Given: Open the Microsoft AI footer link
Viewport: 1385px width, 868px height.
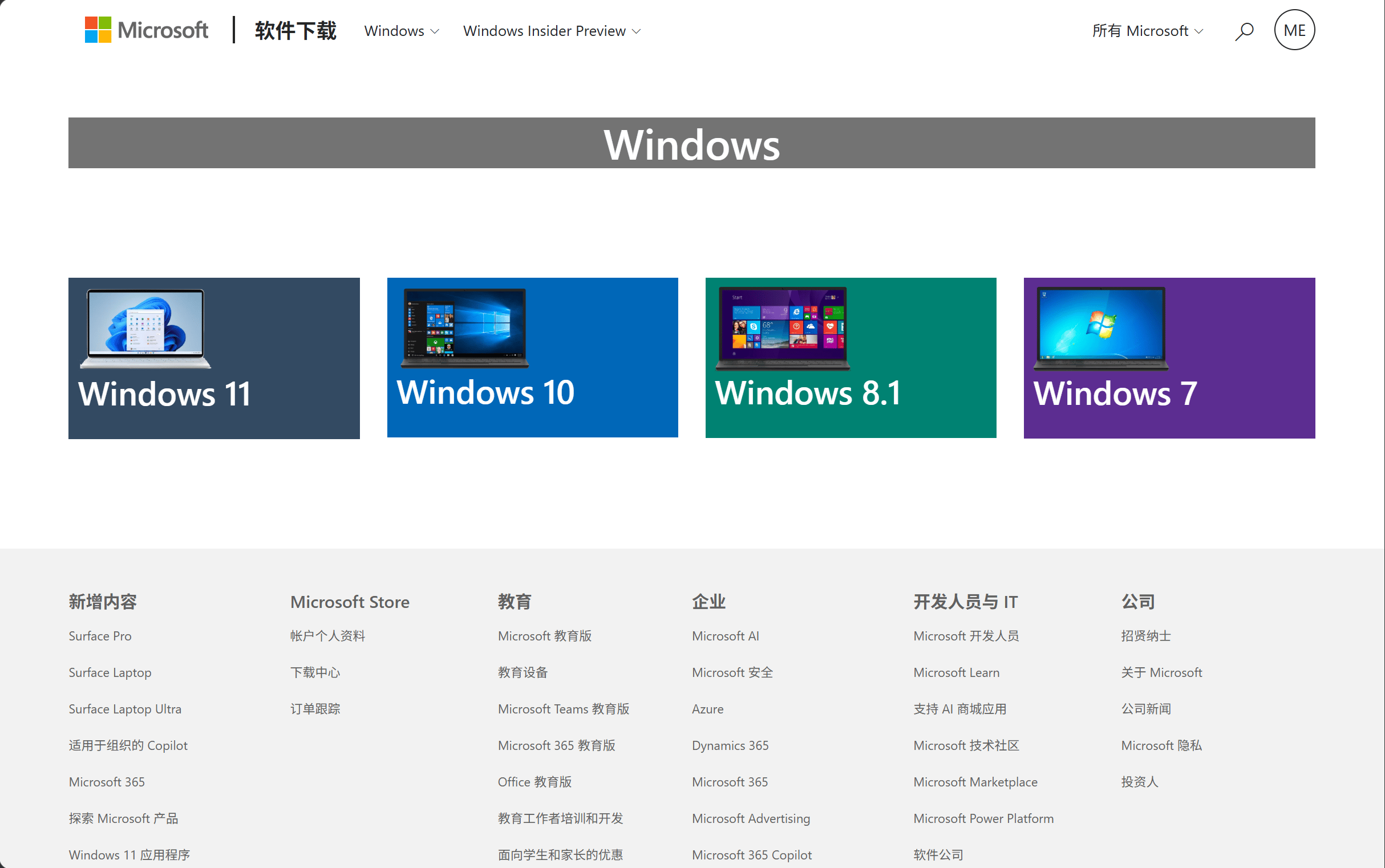Looking at the screenshot, I should tap(725, 636).
